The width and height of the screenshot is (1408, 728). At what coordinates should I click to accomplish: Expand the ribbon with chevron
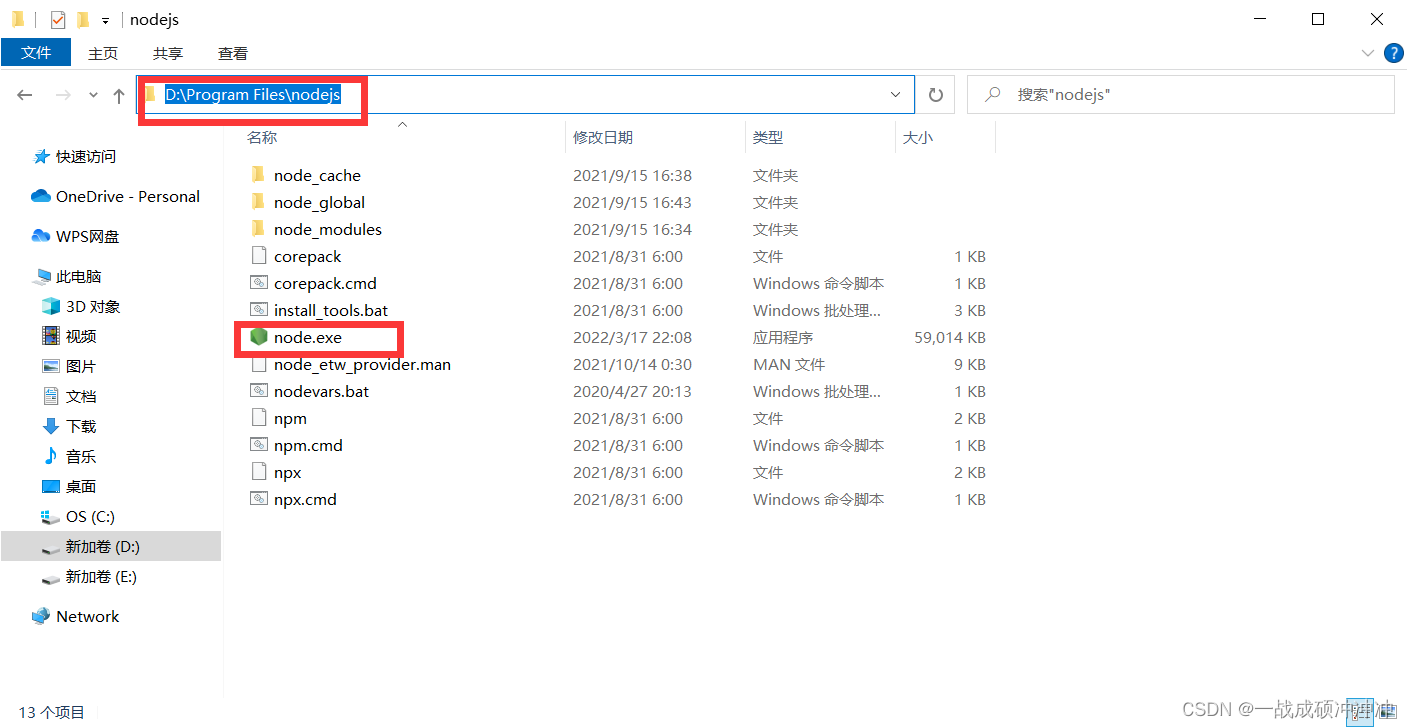tap(1368, 53)
